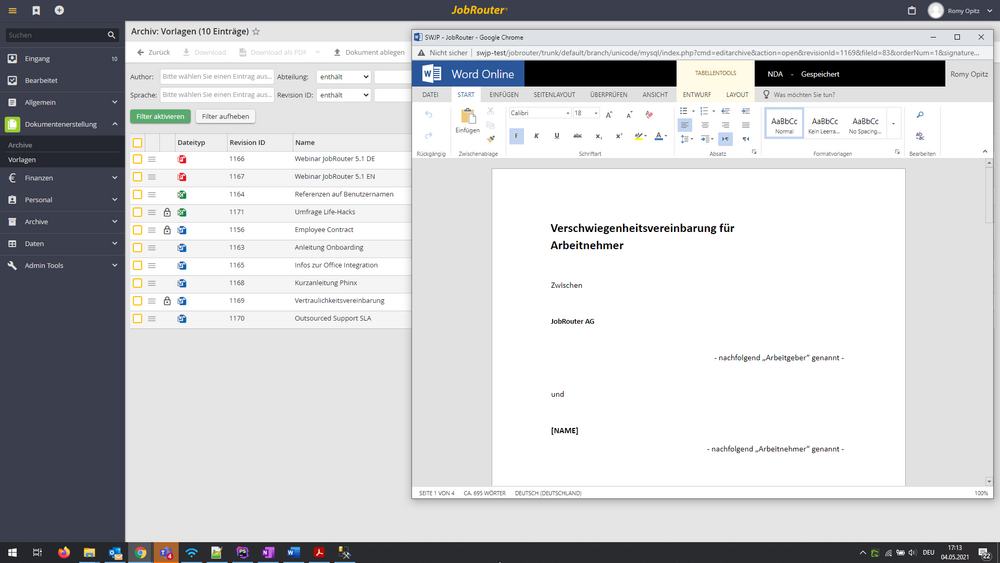Center align the paragraph
This screenshot has height=563, width=1000.
[705, 125]
